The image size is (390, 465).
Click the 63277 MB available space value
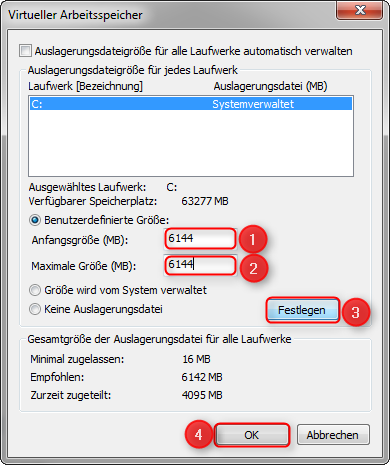click(x=205, y=201)
